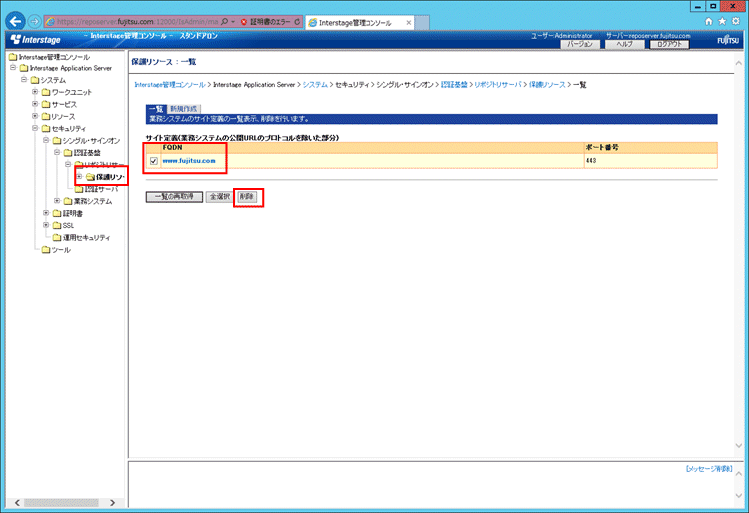Open the 保護リソース breadcrumb link
The image size is (749, 513).
click(x=547, y=85)
